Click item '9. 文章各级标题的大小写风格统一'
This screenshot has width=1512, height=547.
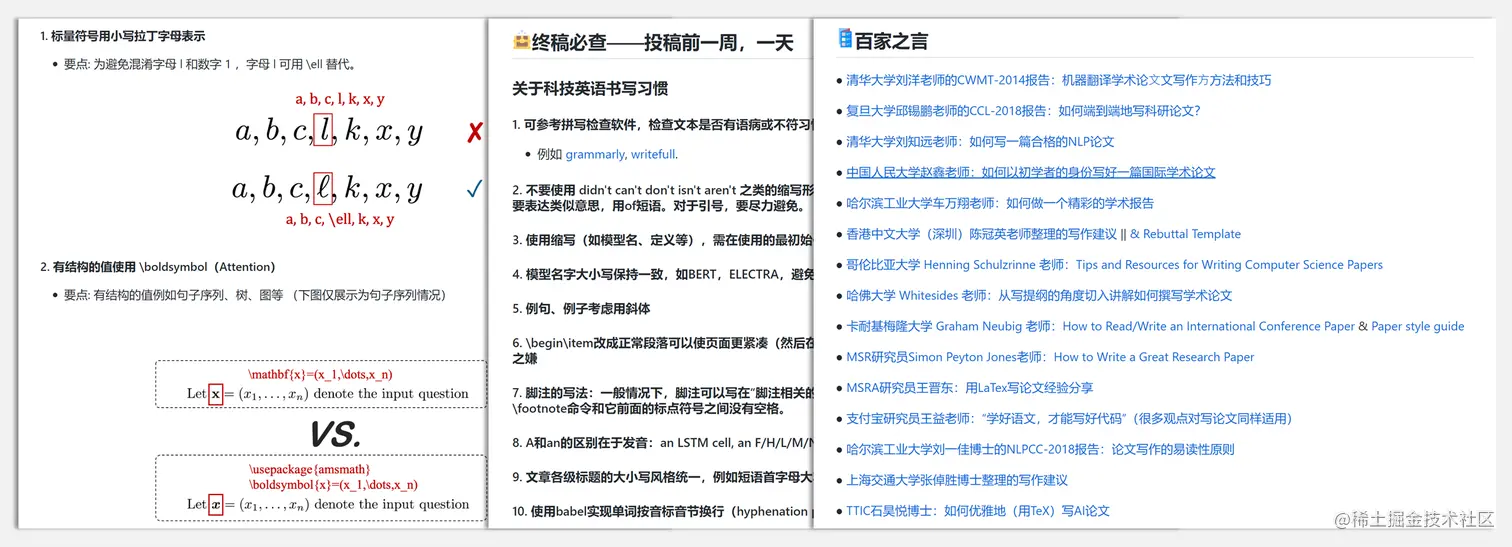(x=662, y=477)
